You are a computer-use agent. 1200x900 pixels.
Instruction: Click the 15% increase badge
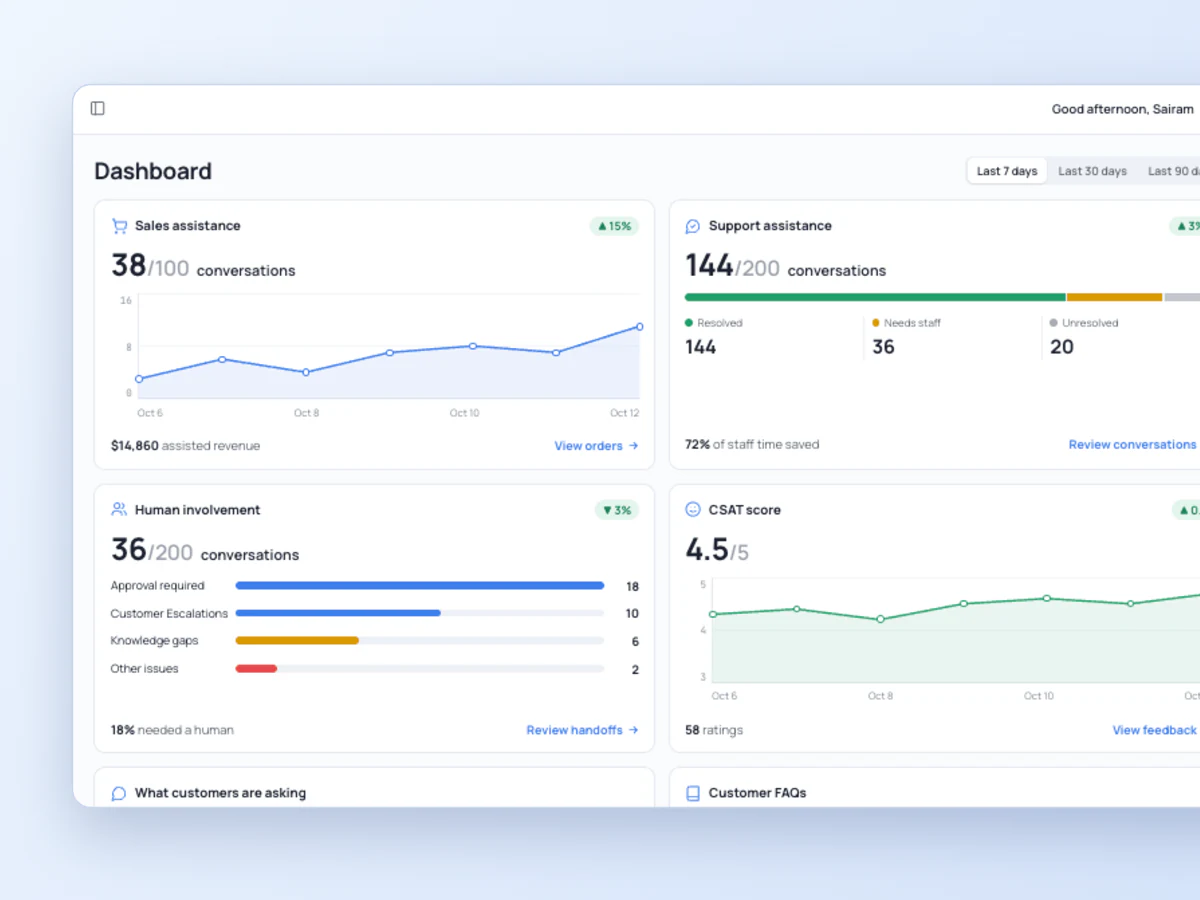pos(614,226)
